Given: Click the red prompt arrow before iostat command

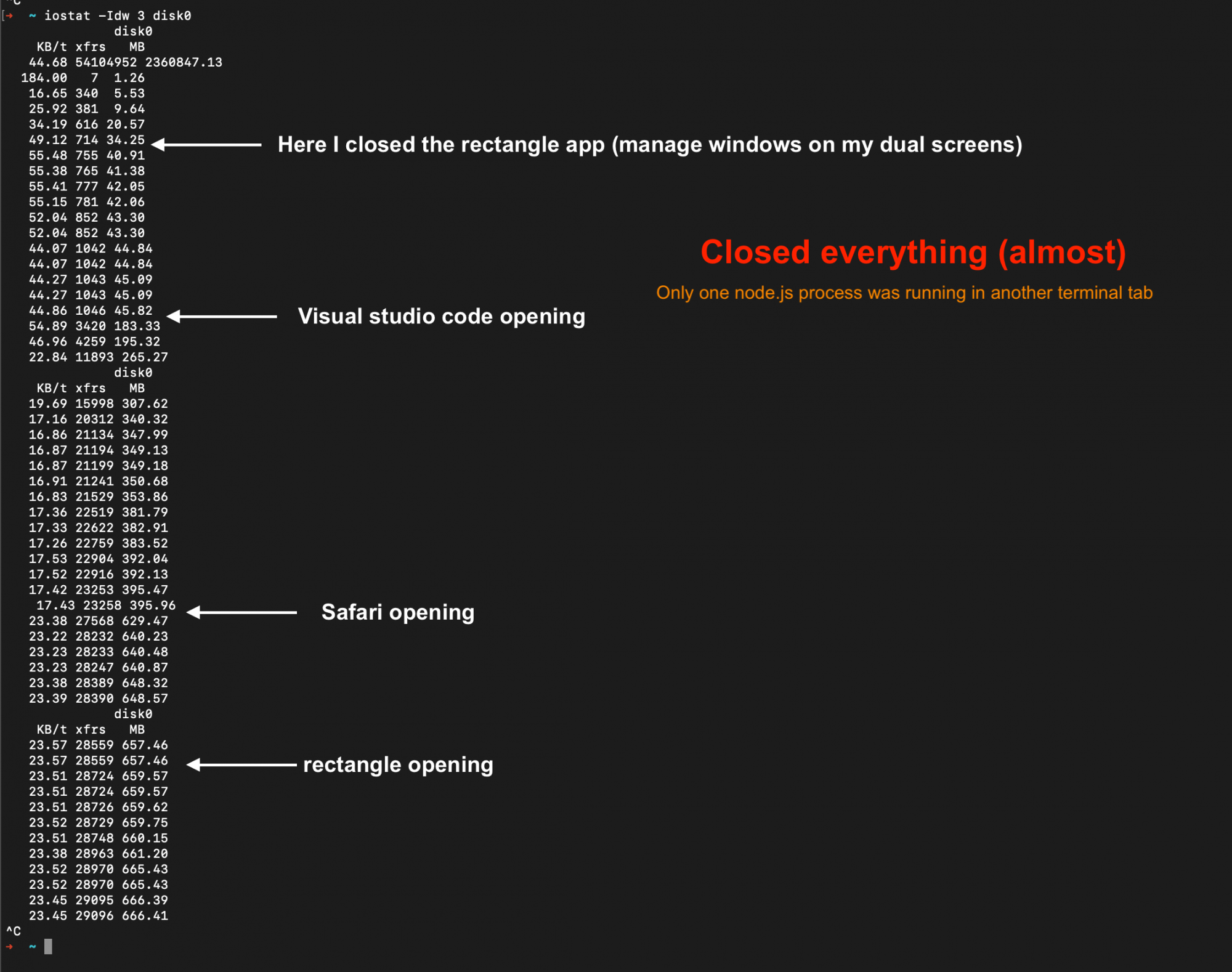Looking at the screenshot, I should coord(9,16).
